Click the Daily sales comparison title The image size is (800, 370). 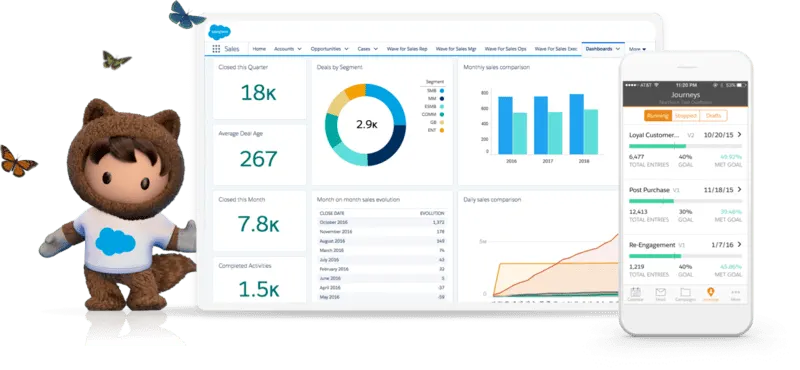(492, 200)
